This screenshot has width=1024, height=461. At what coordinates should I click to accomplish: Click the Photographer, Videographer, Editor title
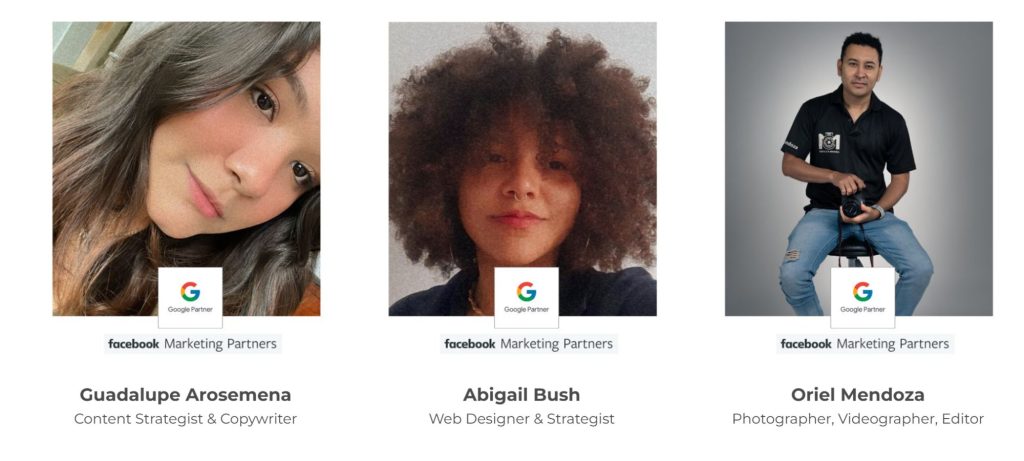[x=857, y=419]
